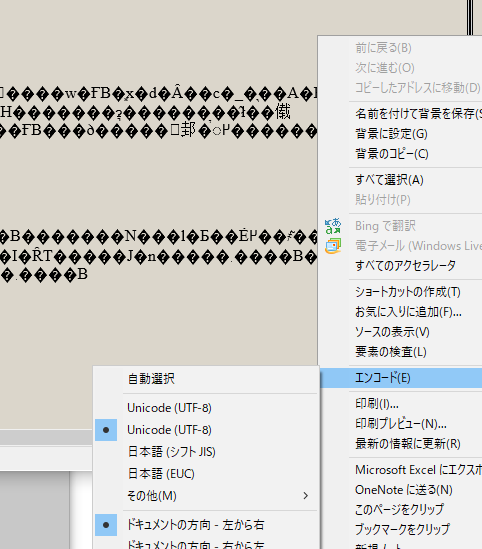Viewport: 482px width, 549px height.
Task: Click ブックマークをクリップ
Action: (x=402, y=529)
